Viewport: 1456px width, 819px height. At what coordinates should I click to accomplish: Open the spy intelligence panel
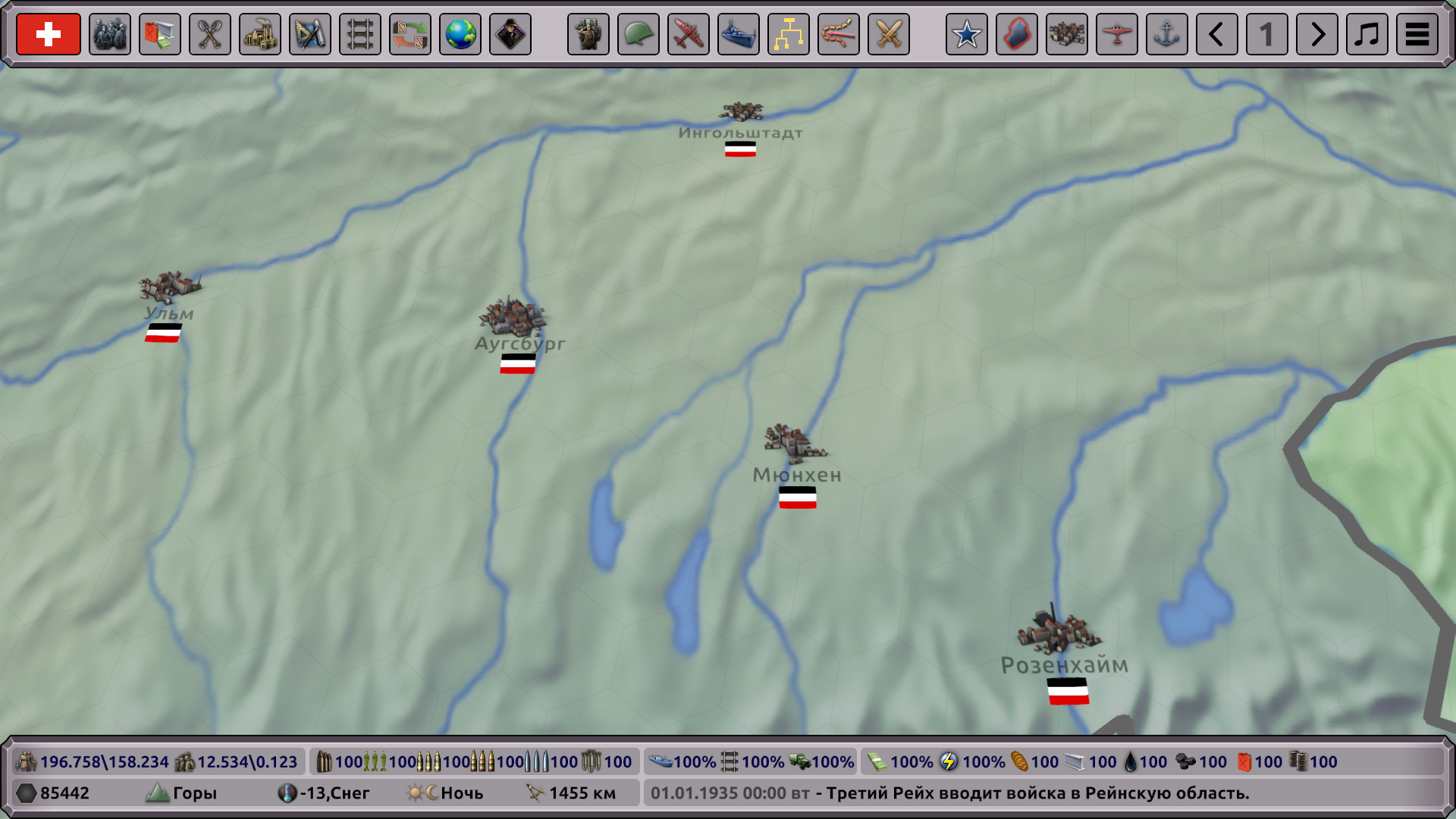510,34
